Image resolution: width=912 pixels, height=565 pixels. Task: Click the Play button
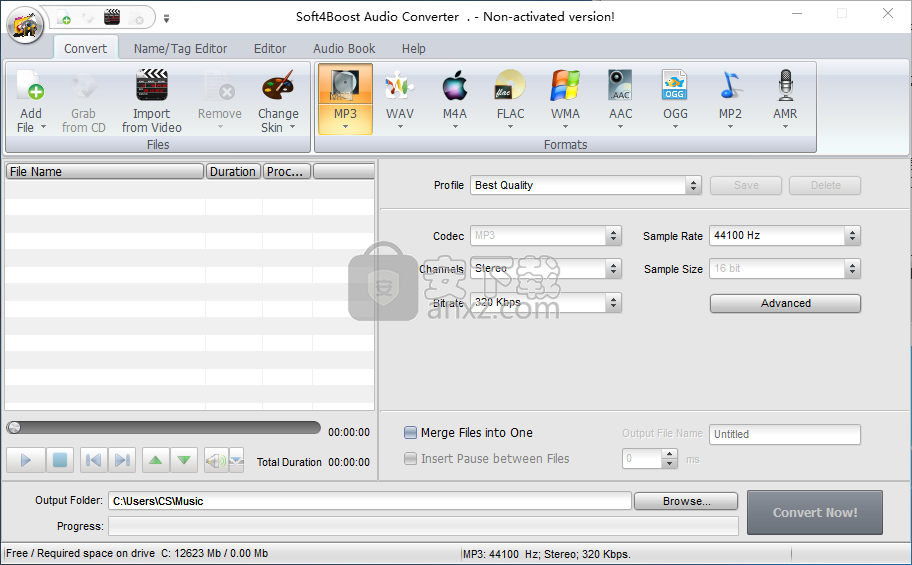pos(26,460)
